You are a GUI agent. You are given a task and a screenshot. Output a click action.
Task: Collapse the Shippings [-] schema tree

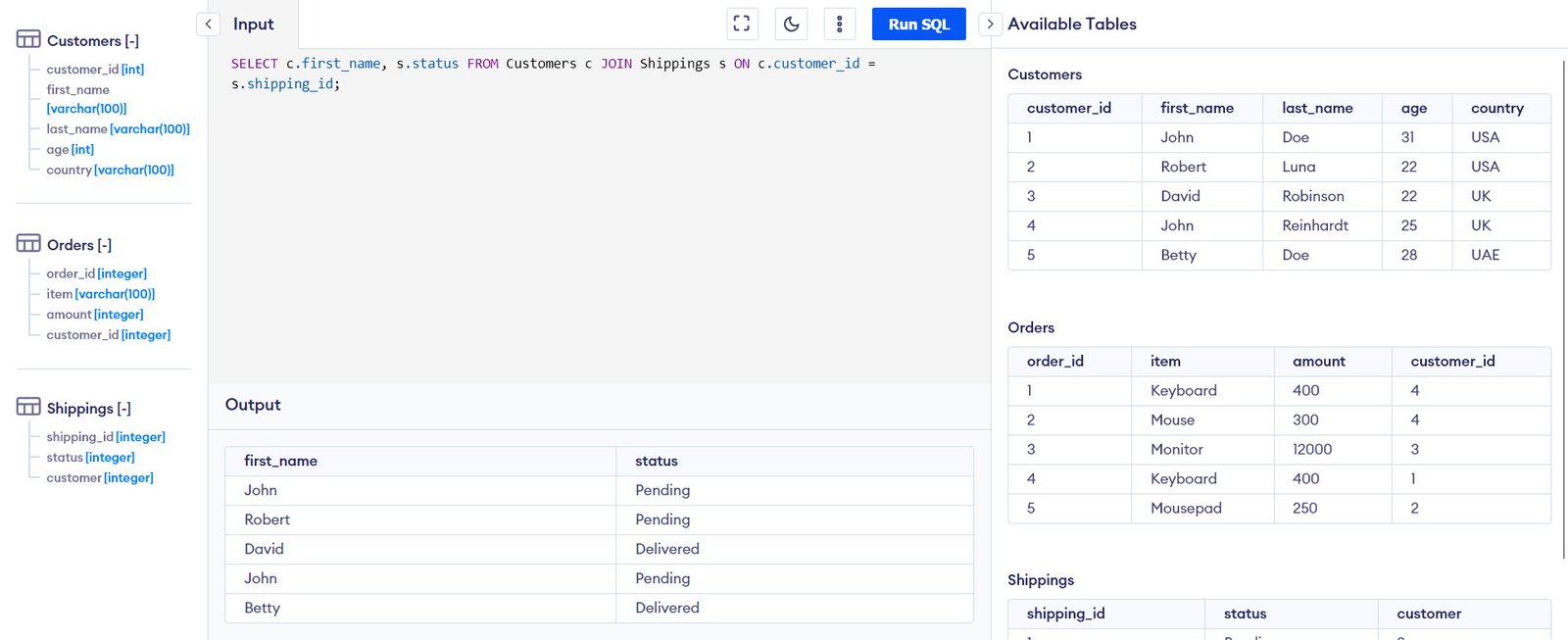89,409
